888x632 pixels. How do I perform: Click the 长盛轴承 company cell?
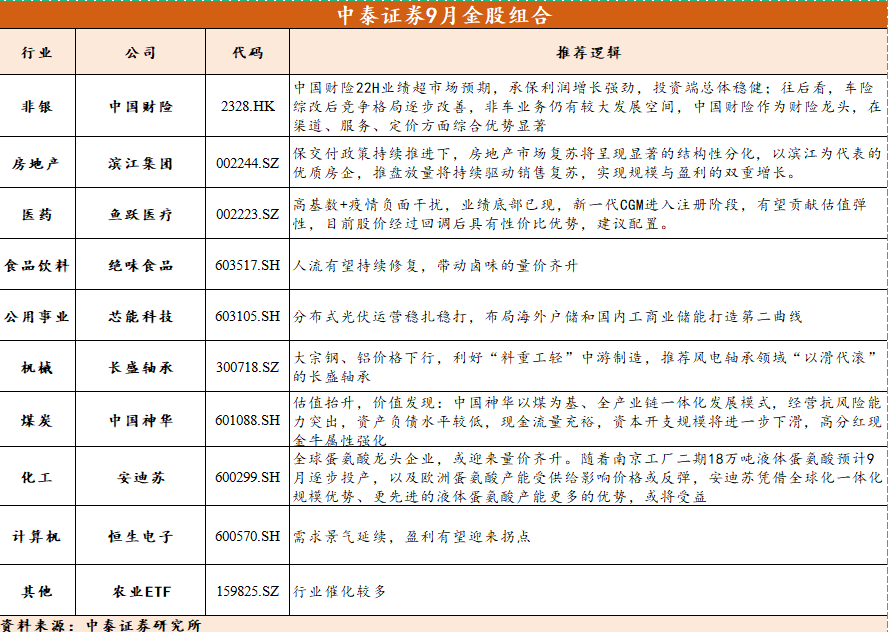point(140,367)
